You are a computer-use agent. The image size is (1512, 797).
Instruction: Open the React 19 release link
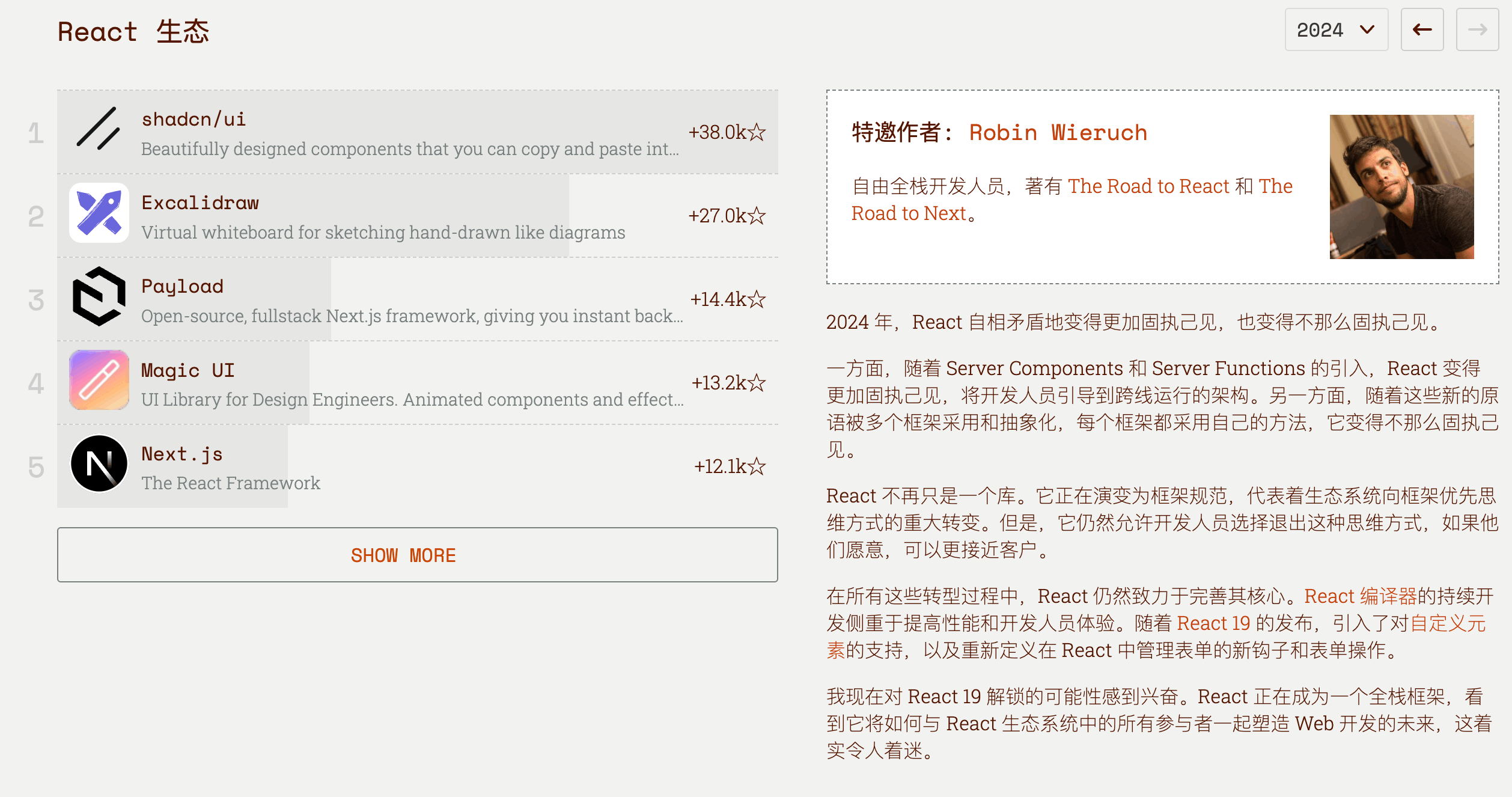coord(1213,623)
